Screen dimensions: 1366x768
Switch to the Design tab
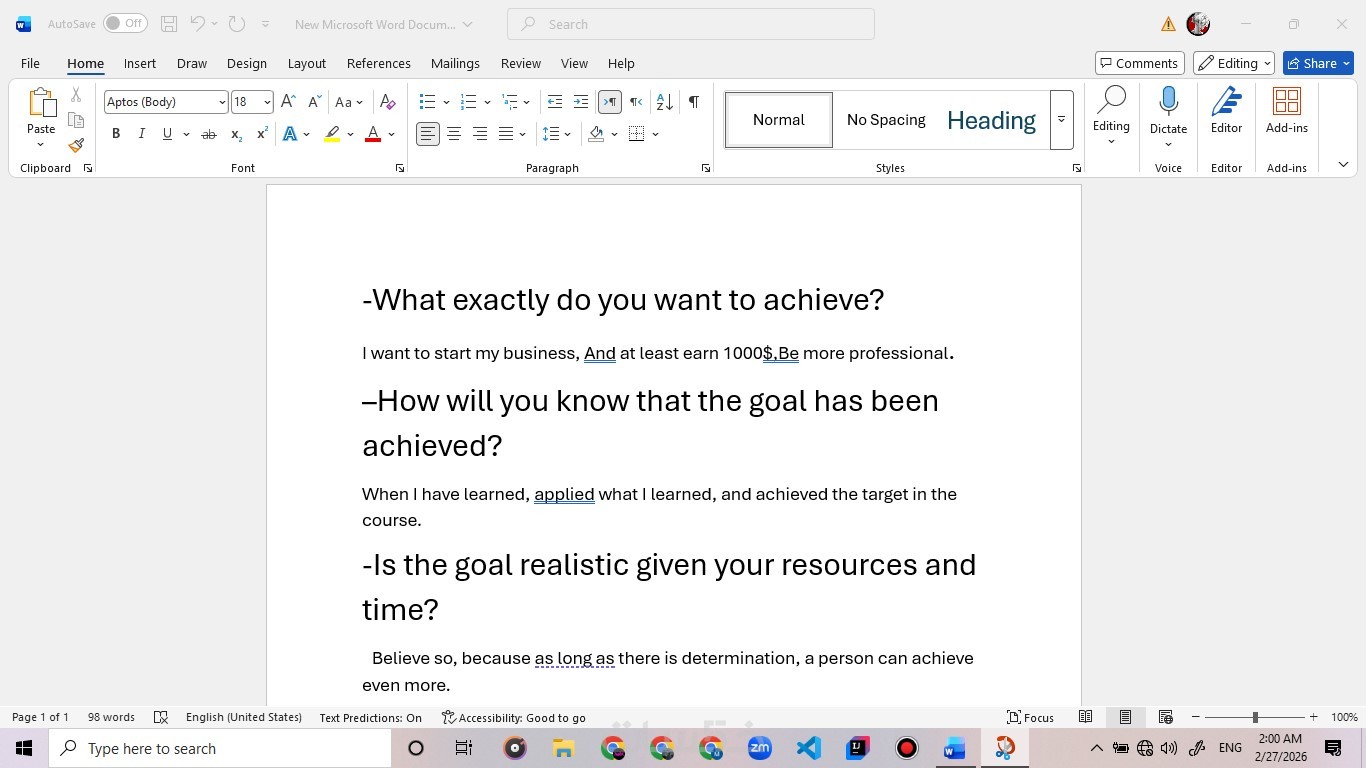pos(246,63)
